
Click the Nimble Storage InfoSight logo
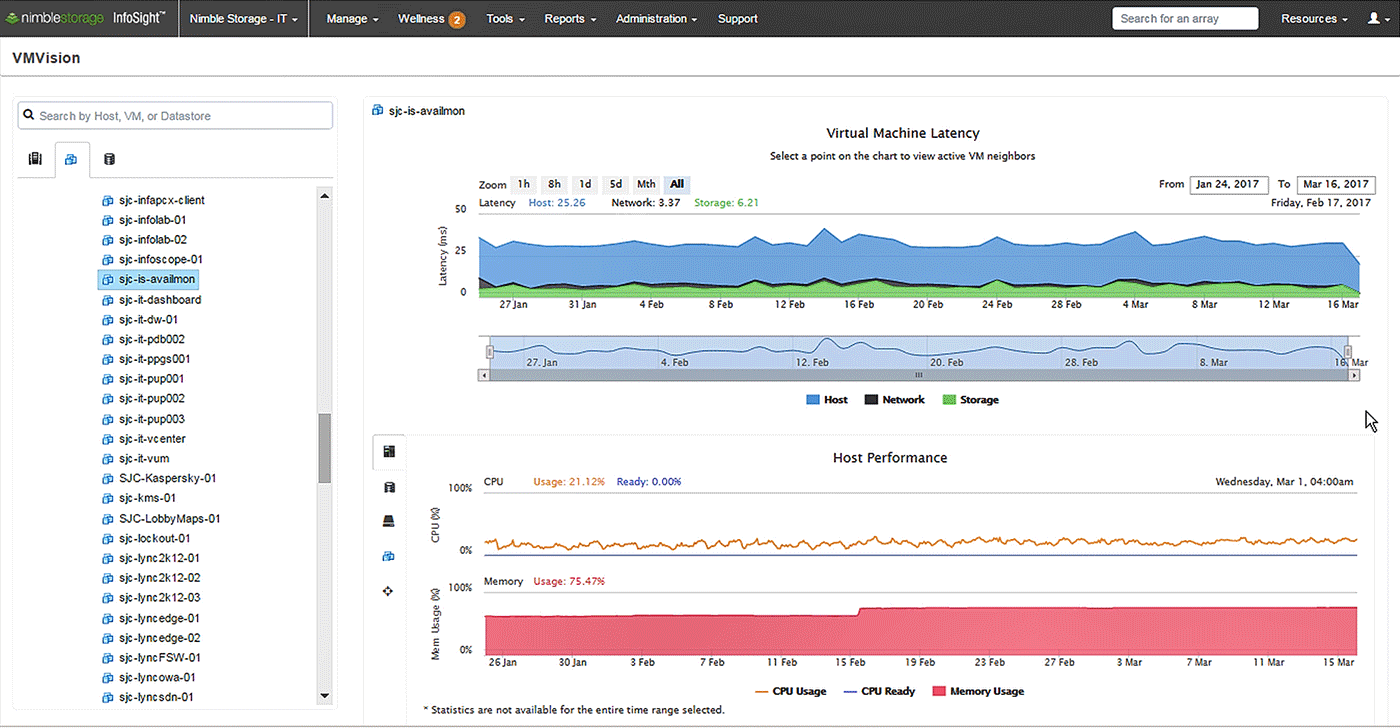point(87,18)
